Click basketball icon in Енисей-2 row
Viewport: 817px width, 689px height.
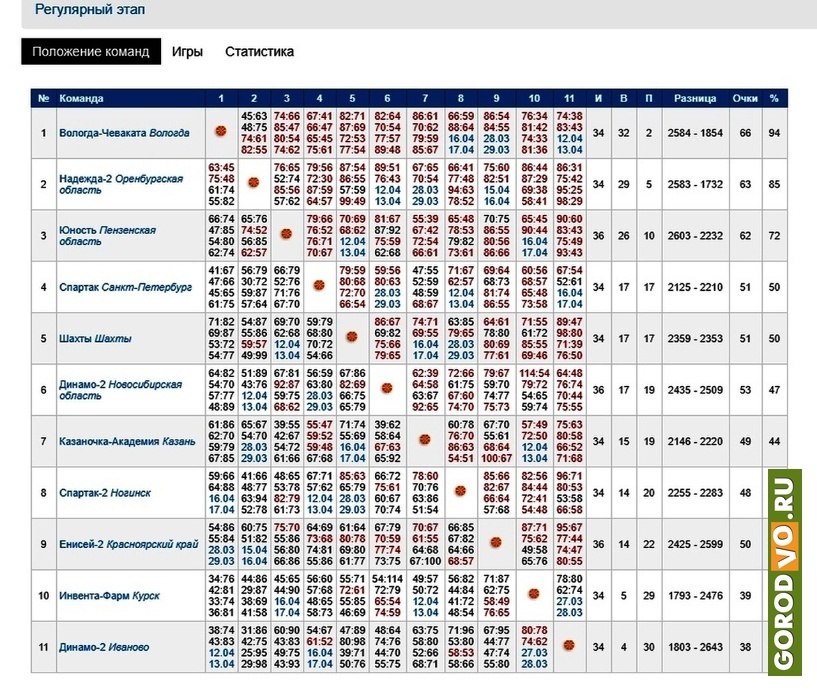[496, 543]
